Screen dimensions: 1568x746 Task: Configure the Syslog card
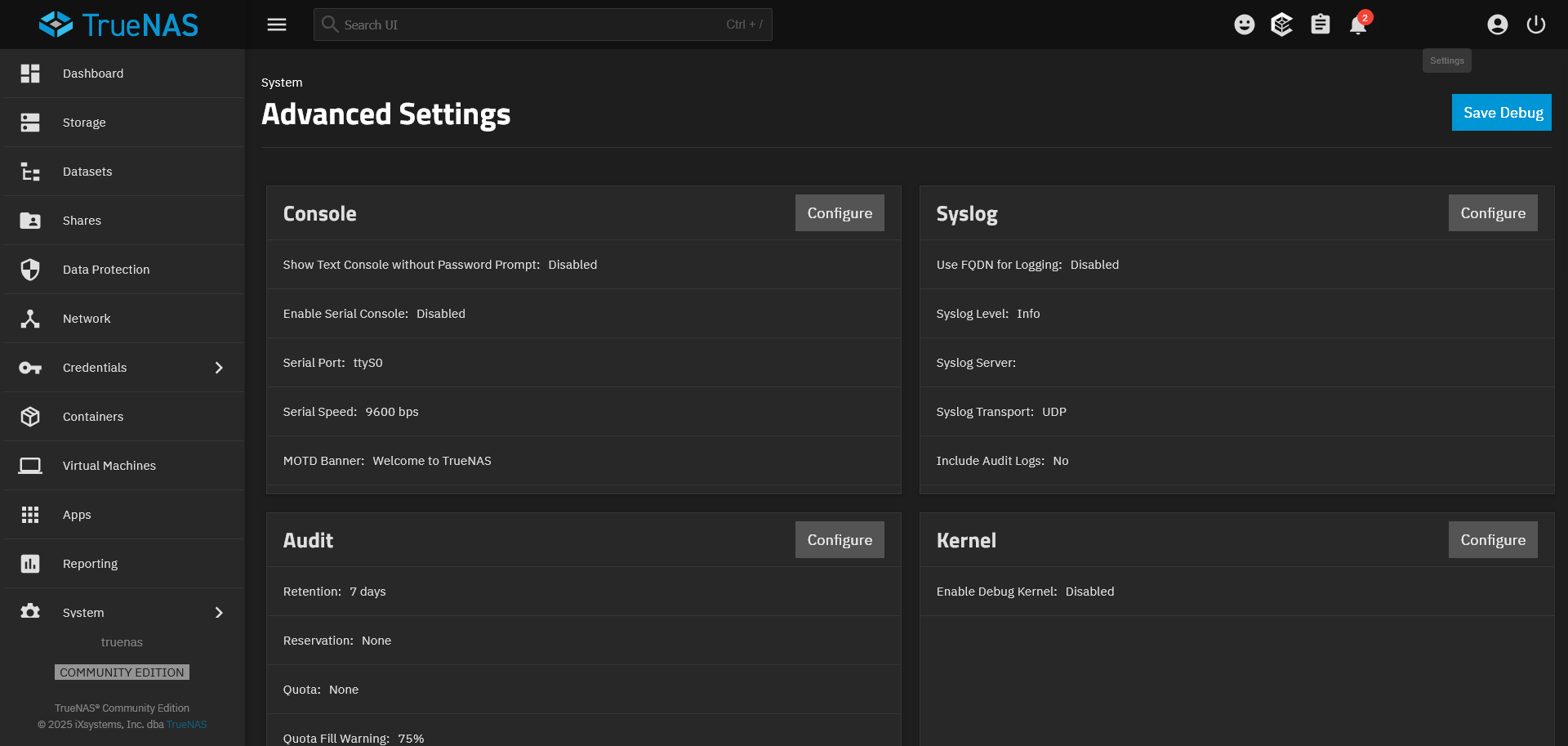click(x=1493, y=213)
